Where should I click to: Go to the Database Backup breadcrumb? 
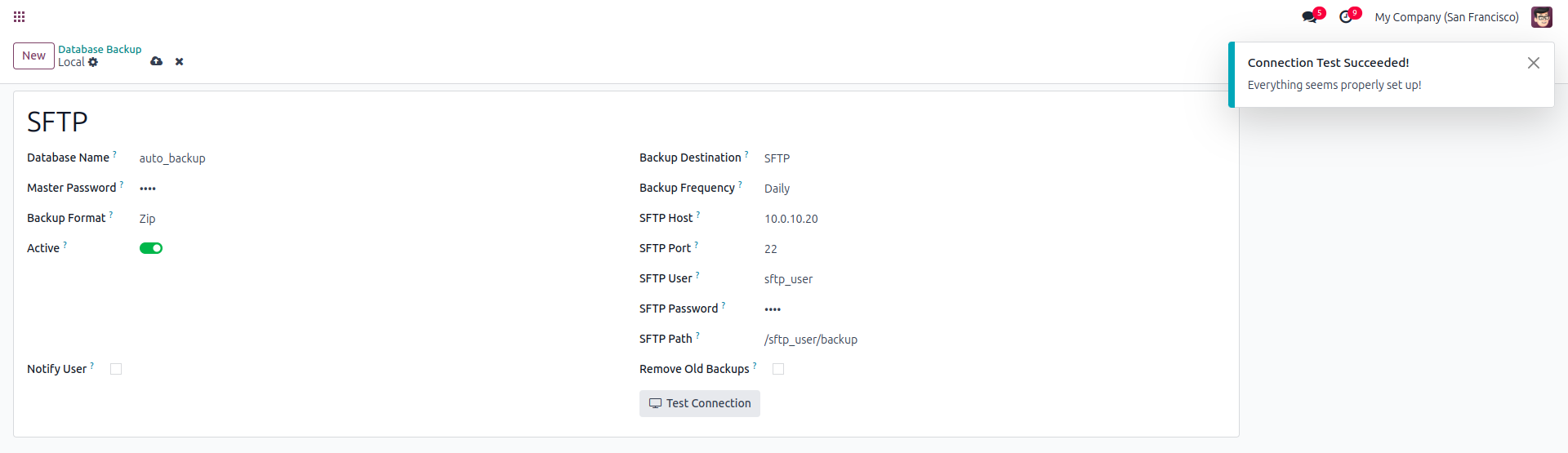click(100, 49)
